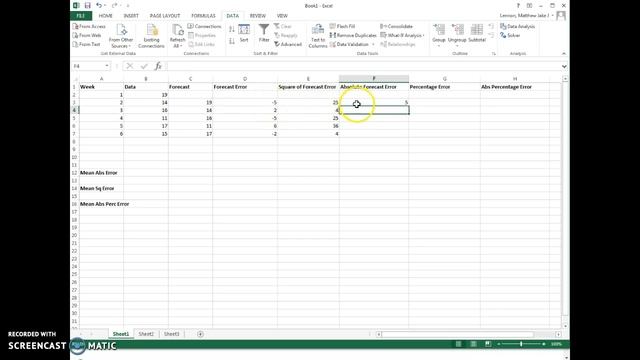Click the zoom in plus button
The width and height of the screenshot is (640, 360).
click(544, 344)
